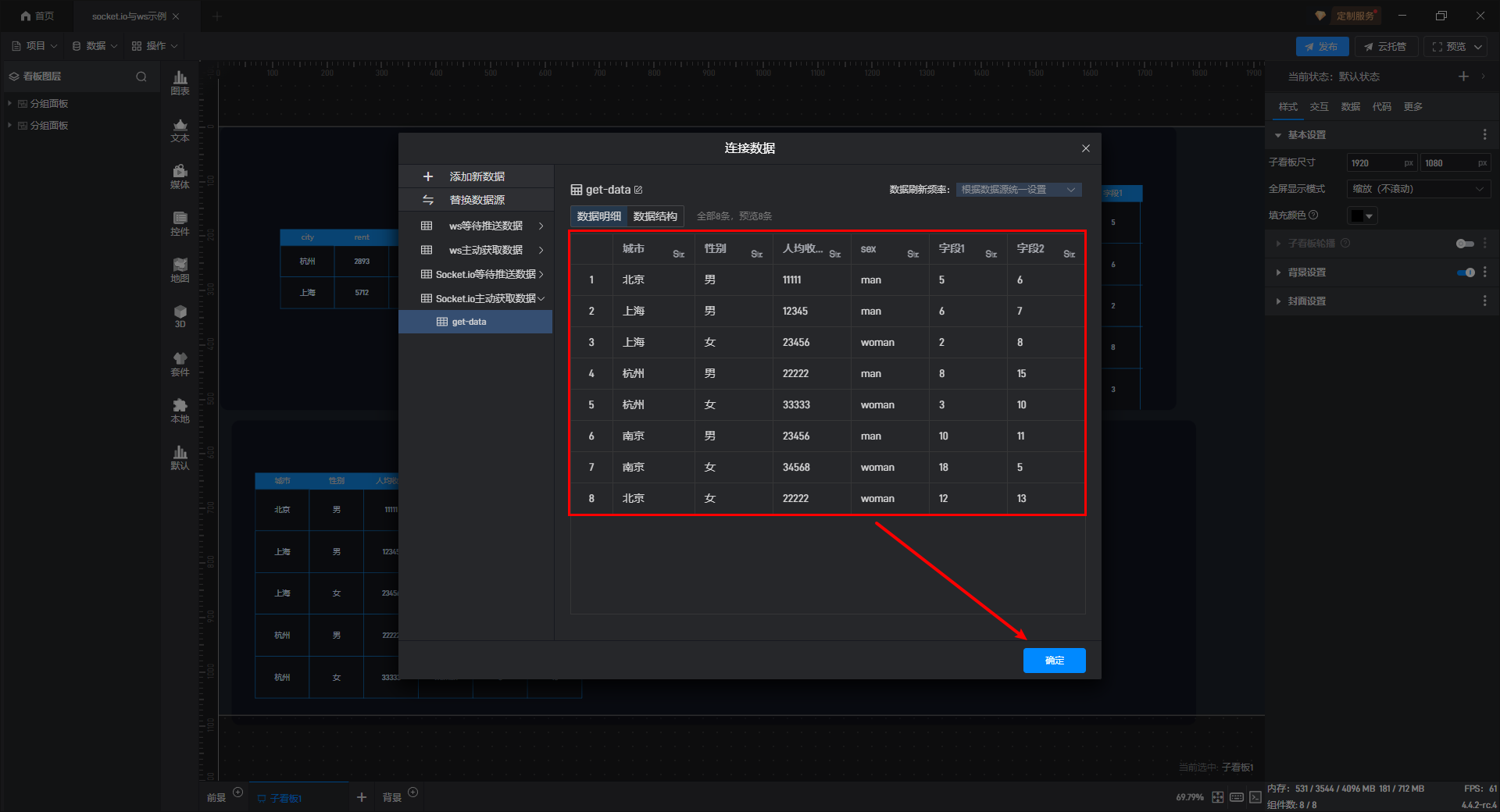Click the help icon next to 填充颜色
The height and width of the screenshot is (812, 1500).
tap(1313, 215)
